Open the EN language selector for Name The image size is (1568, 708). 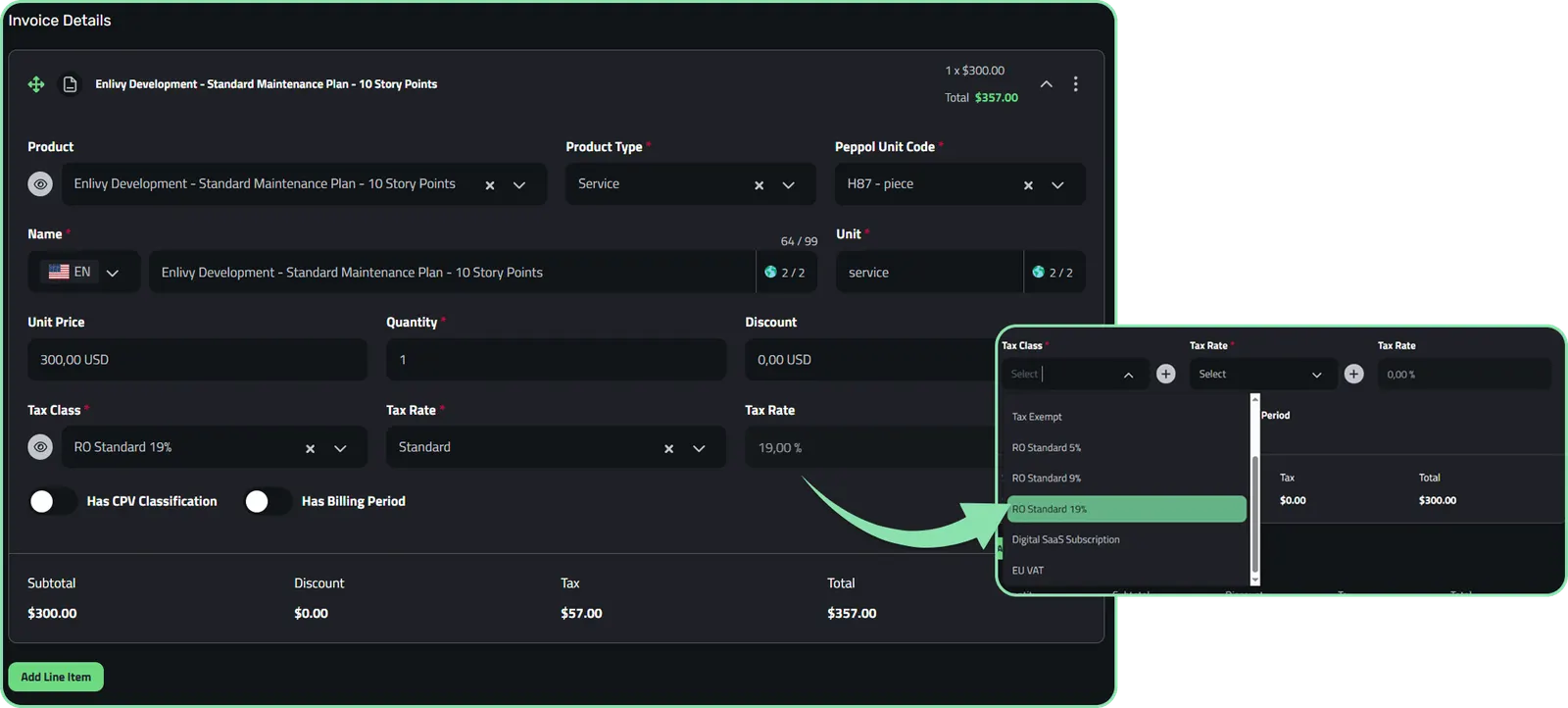(84, 272)
